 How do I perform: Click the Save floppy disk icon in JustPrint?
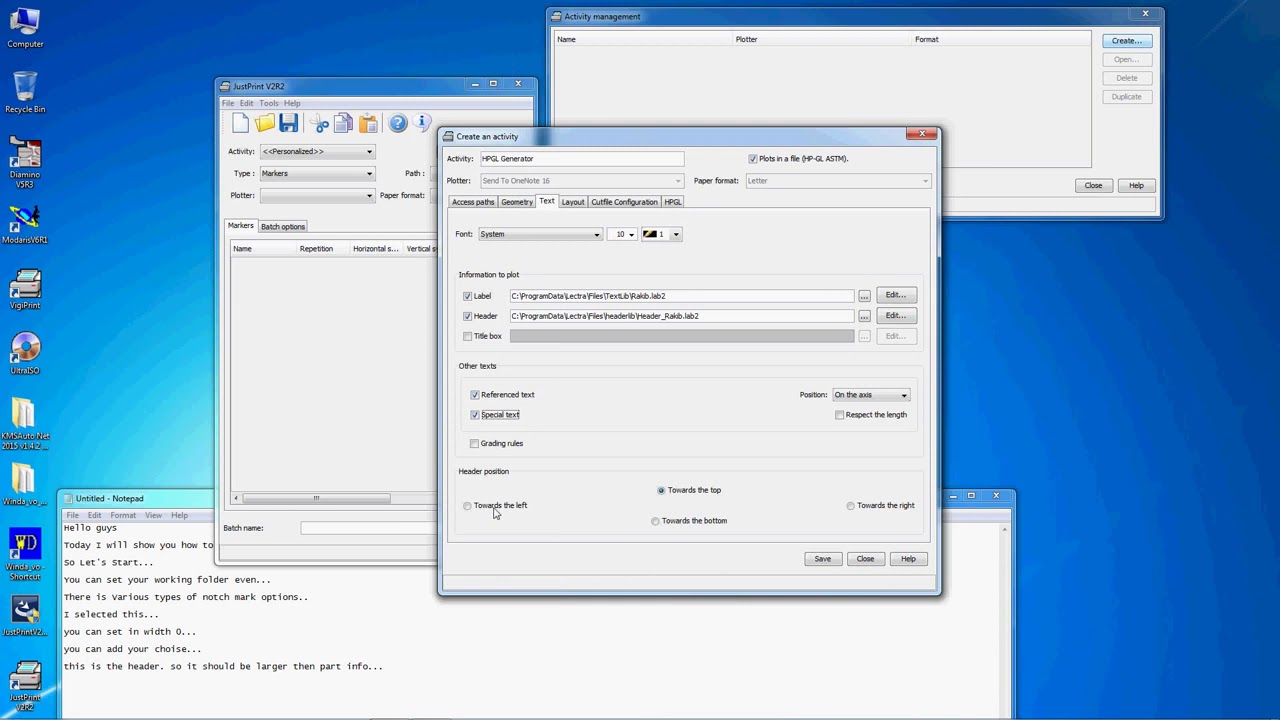[x=288, y=123]
